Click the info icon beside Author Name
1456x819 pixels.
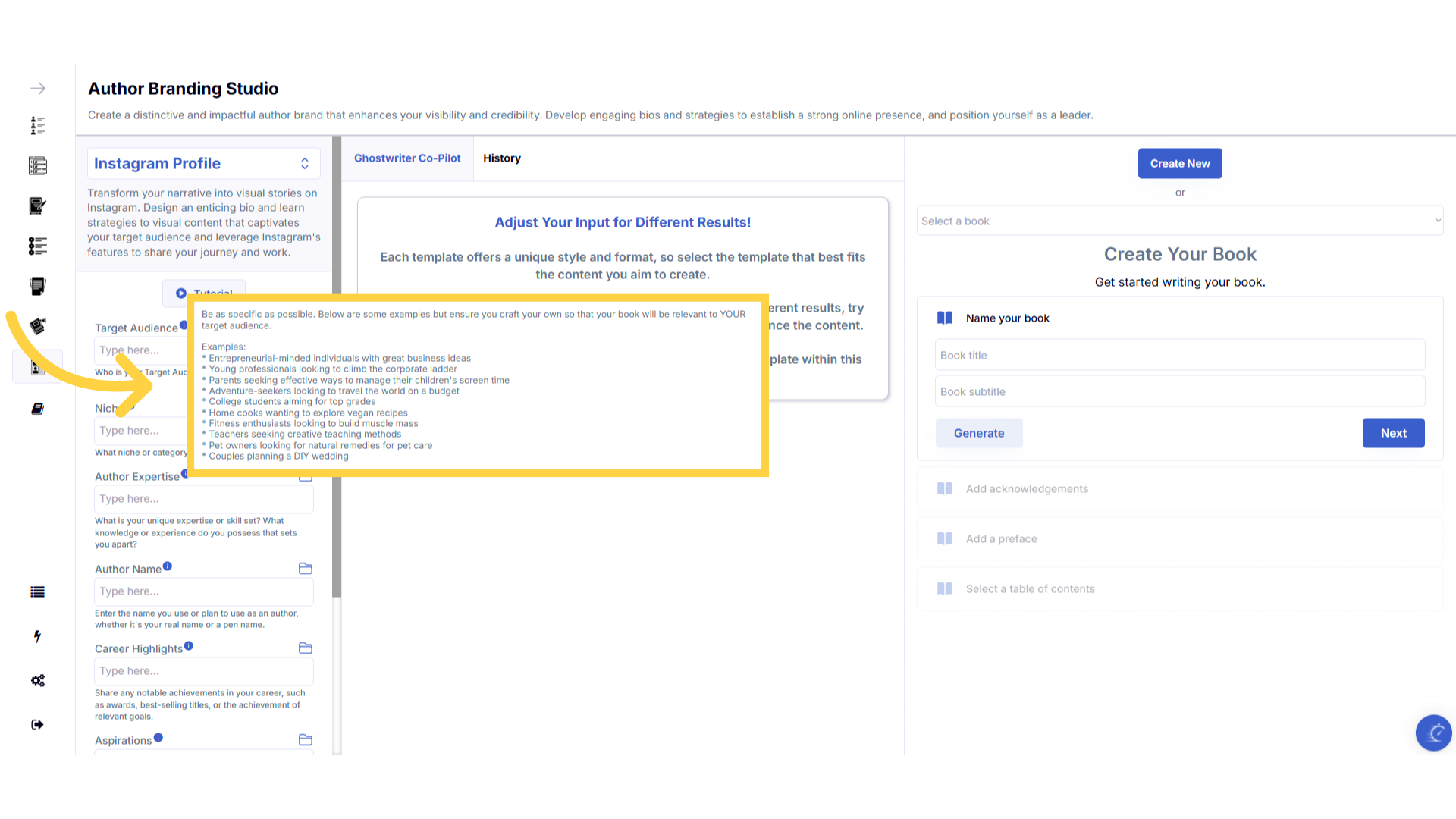click(x=168, y=566)
